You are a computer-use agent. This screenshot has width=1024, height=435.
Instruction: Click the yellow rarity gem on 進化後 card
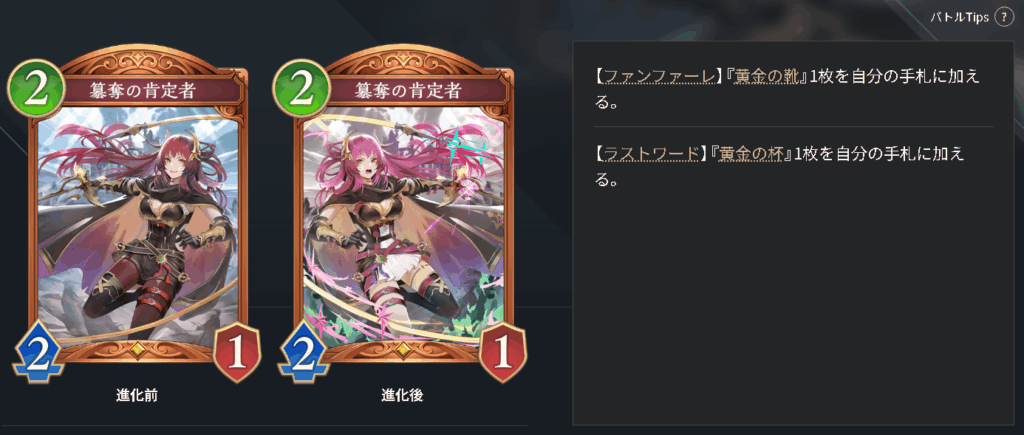pyautogui.click(x=403, y=350)
